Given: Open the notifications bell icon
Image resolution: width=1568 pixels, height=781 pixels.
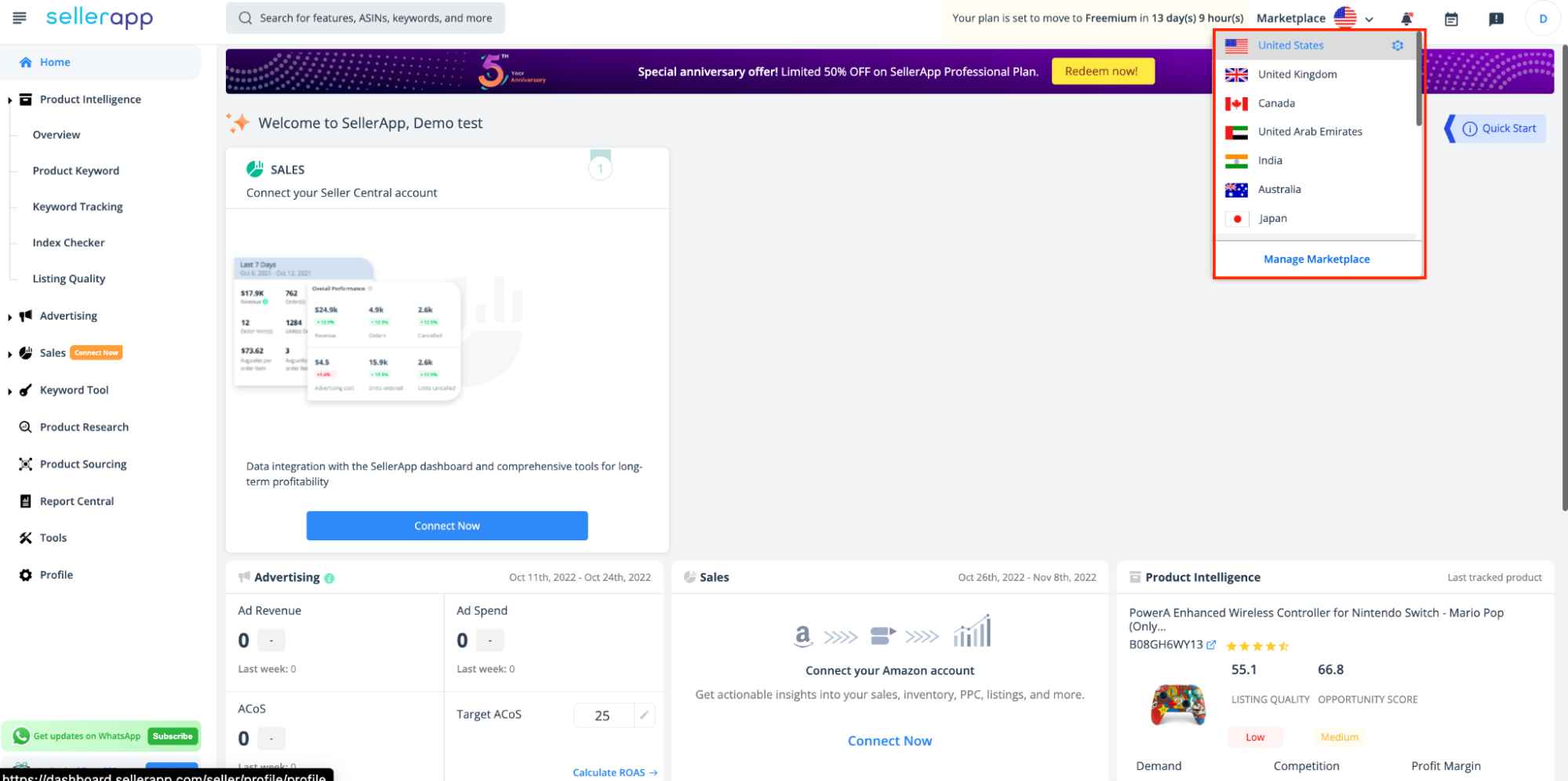Looking at the screenshot, I should pyautogui.click(x=1406, y=18).
